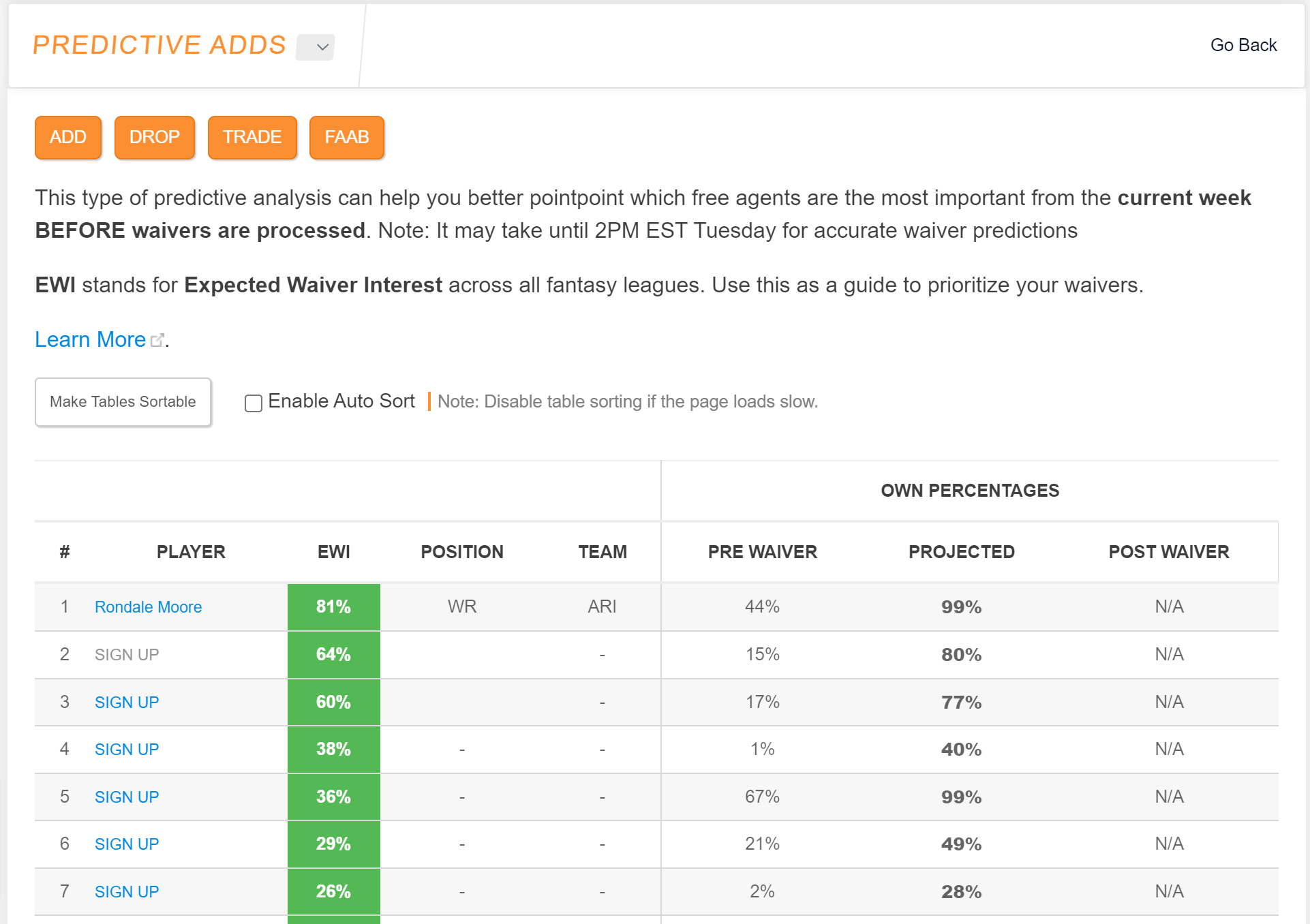Switch to the DROP tab
Image resolution: width=1310 pixels, height=924 pixels.
154,137
